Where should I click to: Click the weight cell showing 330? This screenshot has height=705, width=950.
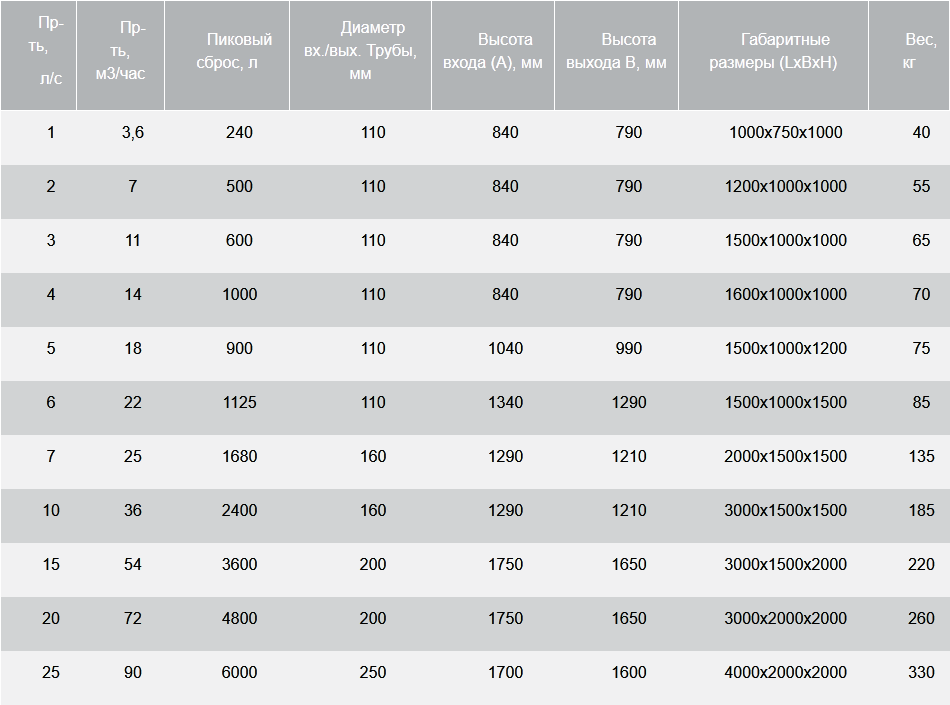[x=921, y=672]
